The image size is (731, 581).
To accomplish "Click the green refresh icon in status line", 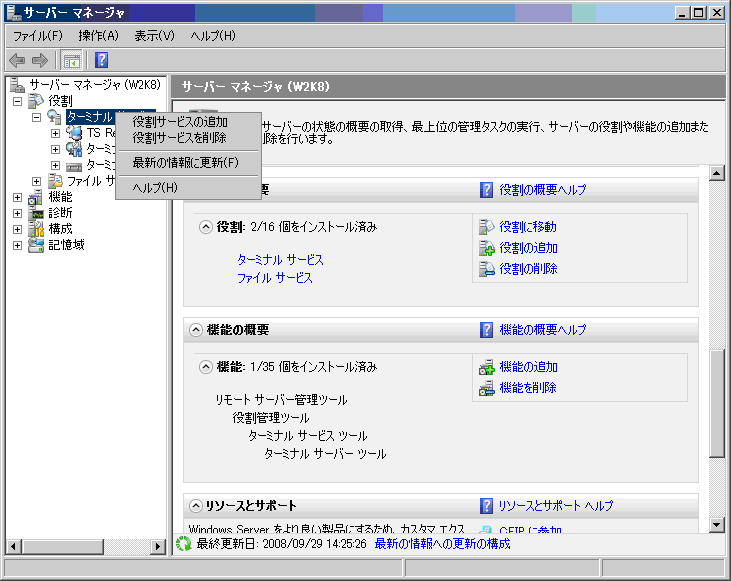I will coord(184,544).
